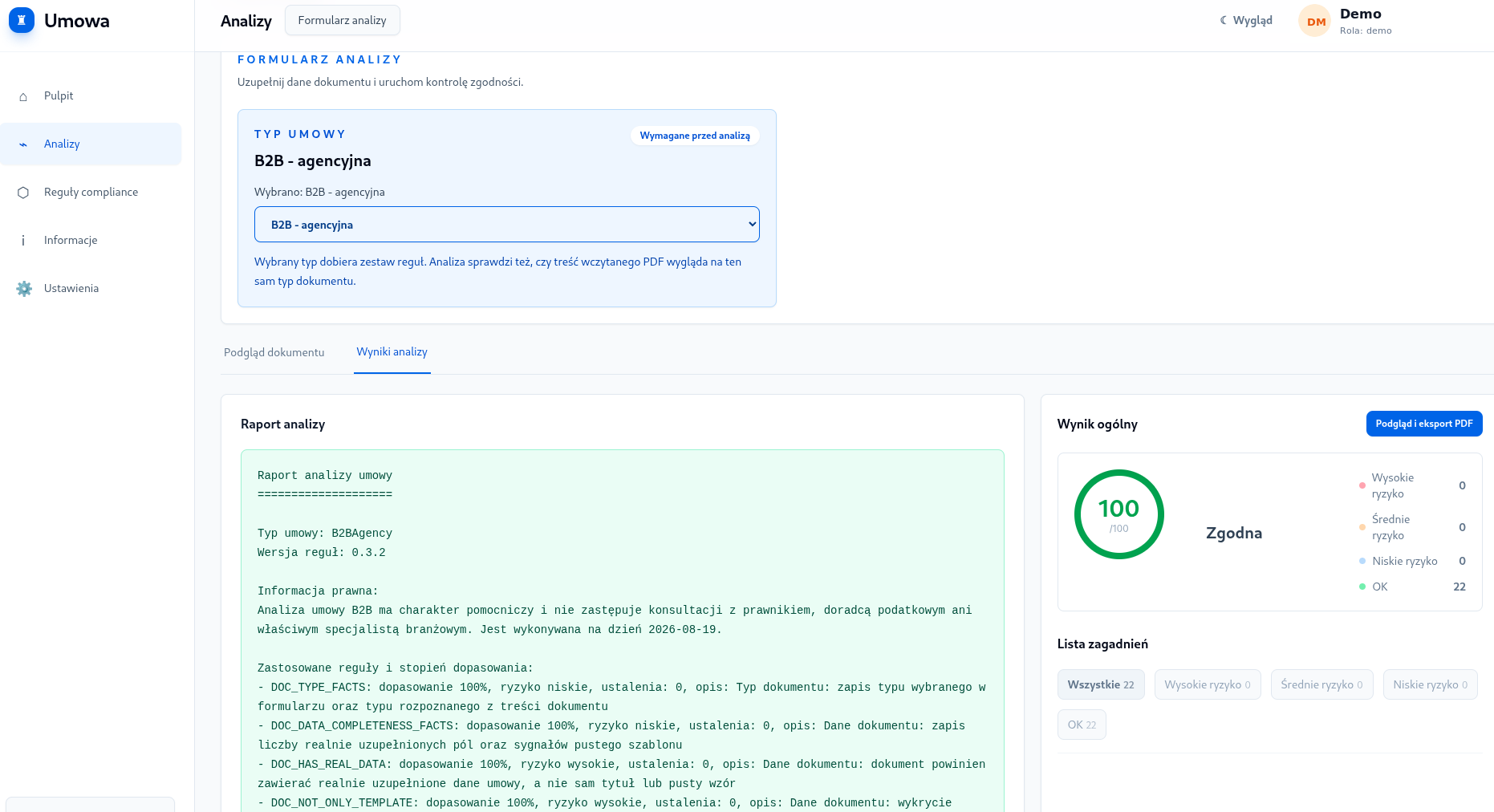Click the Reguły compliance hexagon icon

point(23,193)
